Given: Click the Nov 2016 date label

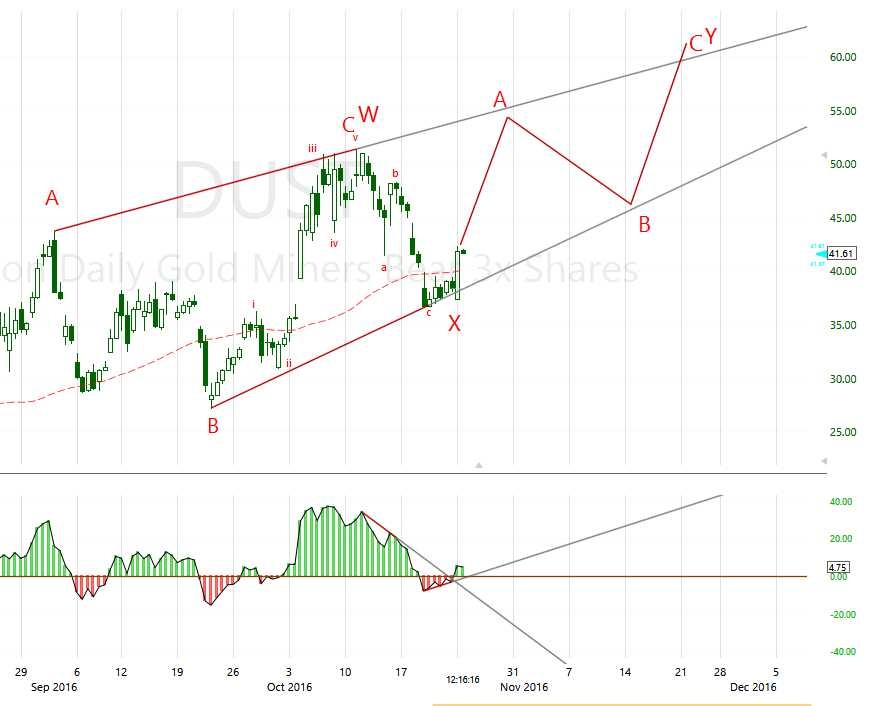Looking at the screenshot, I should click(x=524, y=687).
